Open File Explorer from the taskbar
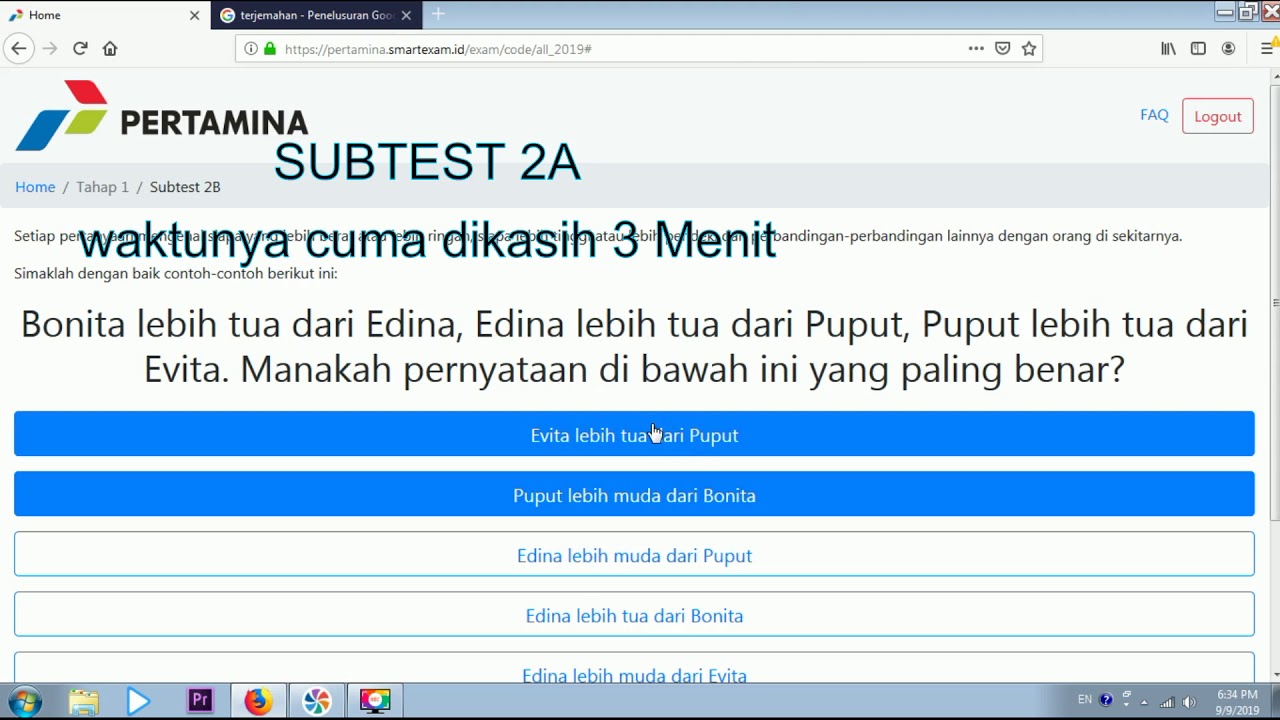The height and width of the screenshot is (720, 1280). (83, 701)
